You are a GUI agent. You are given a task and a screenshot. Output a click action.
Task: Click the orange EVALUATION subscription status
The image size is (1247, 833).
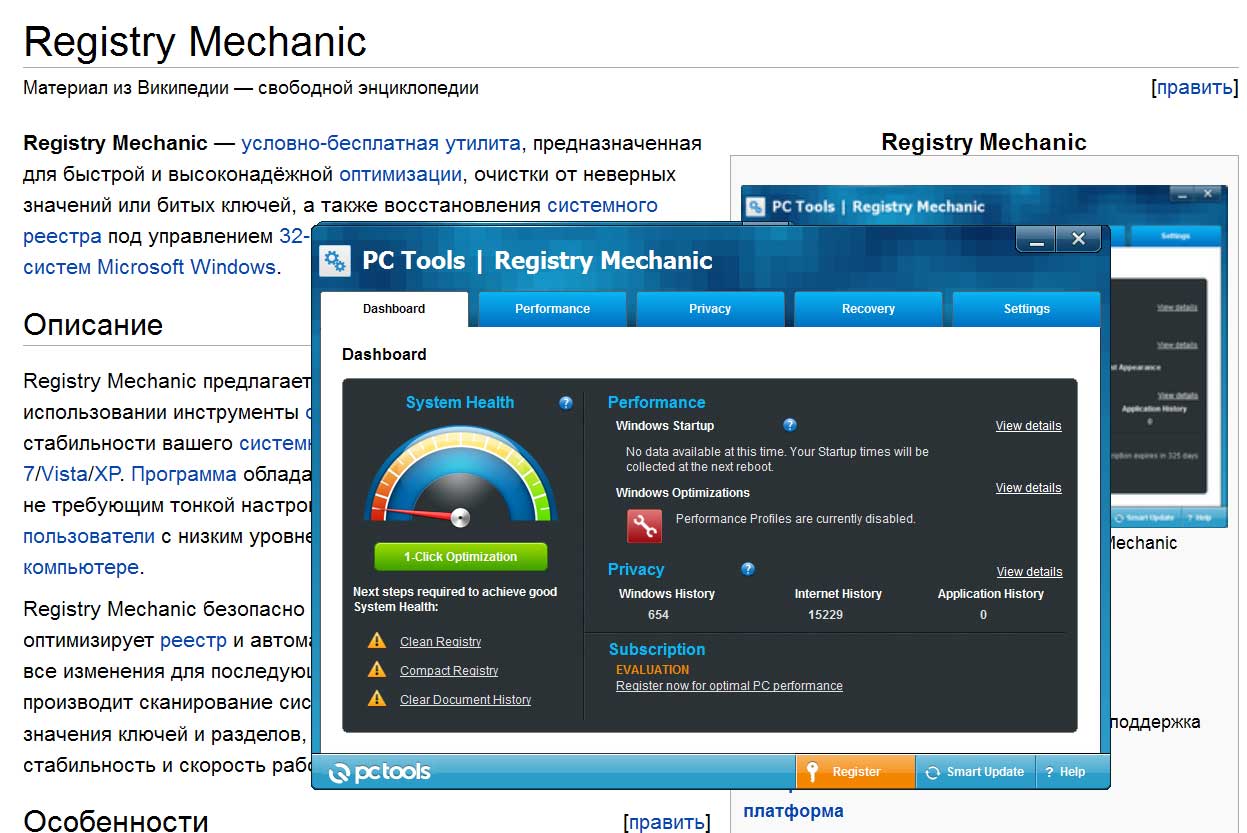(x=652, y=670)
